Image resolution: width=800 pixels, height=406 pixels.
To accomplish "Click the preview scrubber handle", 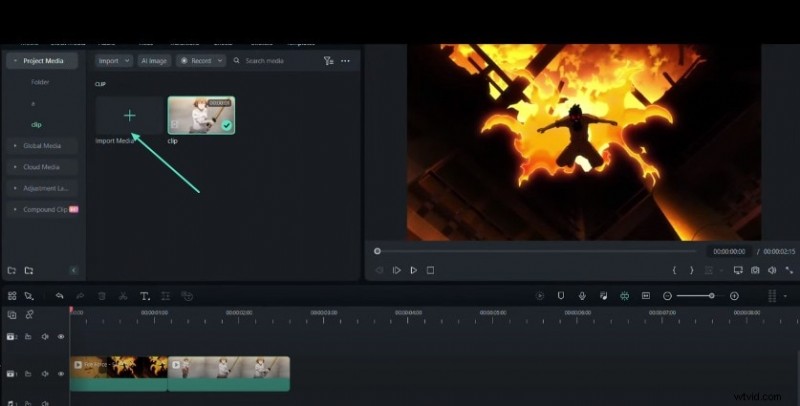I will (377, 251).
